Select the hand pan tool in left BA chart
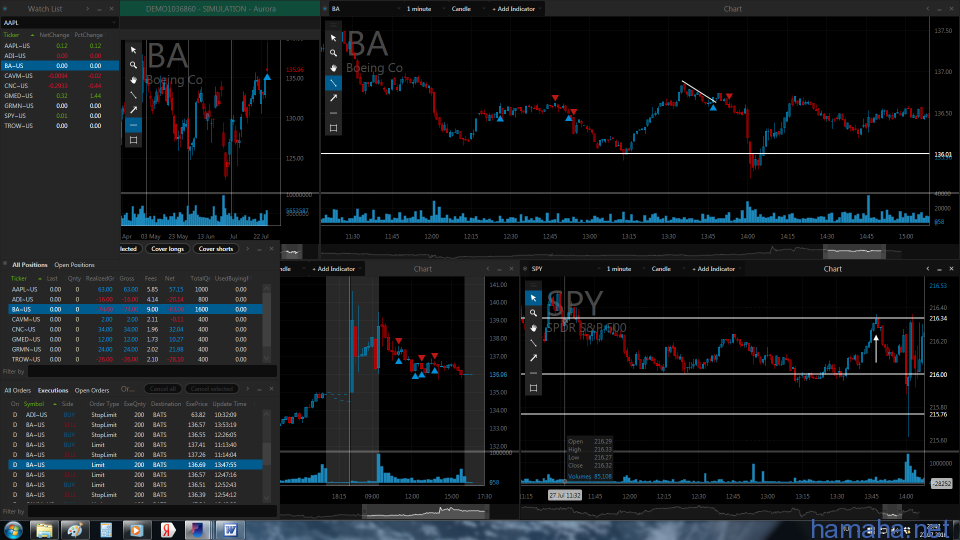This screenshot has width=960, height=540. pyautogui.click(x=133, y=80)
